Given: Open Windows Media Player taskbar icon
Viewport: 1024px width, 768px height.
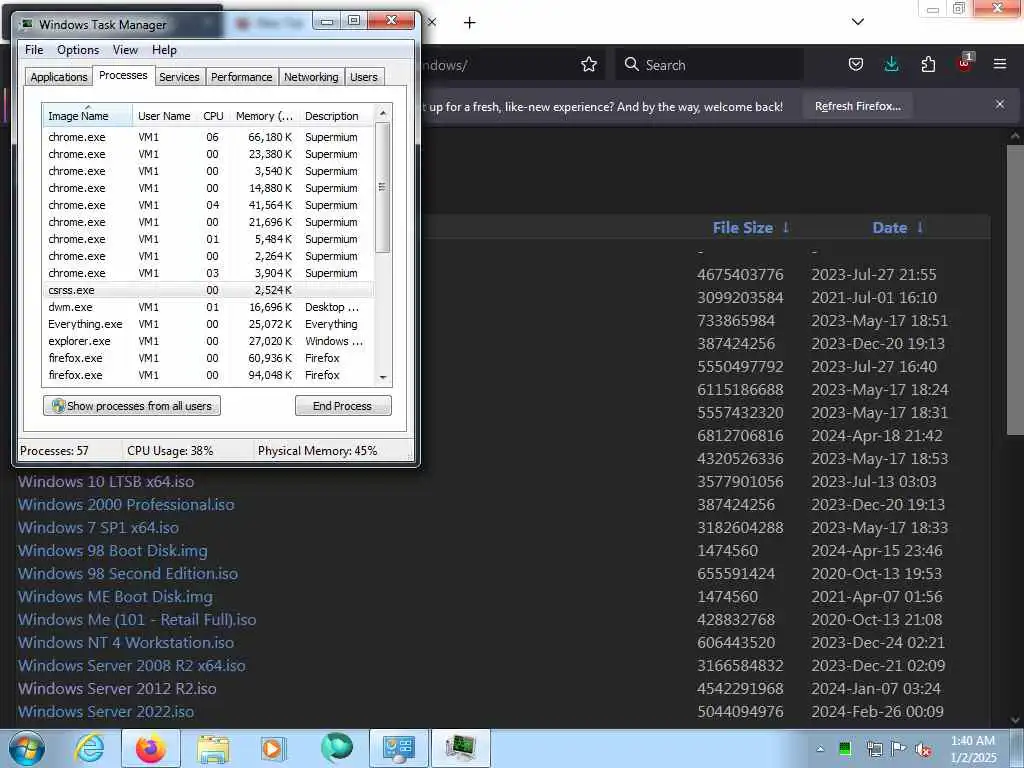Looking at the screenshot, I should coord(274,748).
